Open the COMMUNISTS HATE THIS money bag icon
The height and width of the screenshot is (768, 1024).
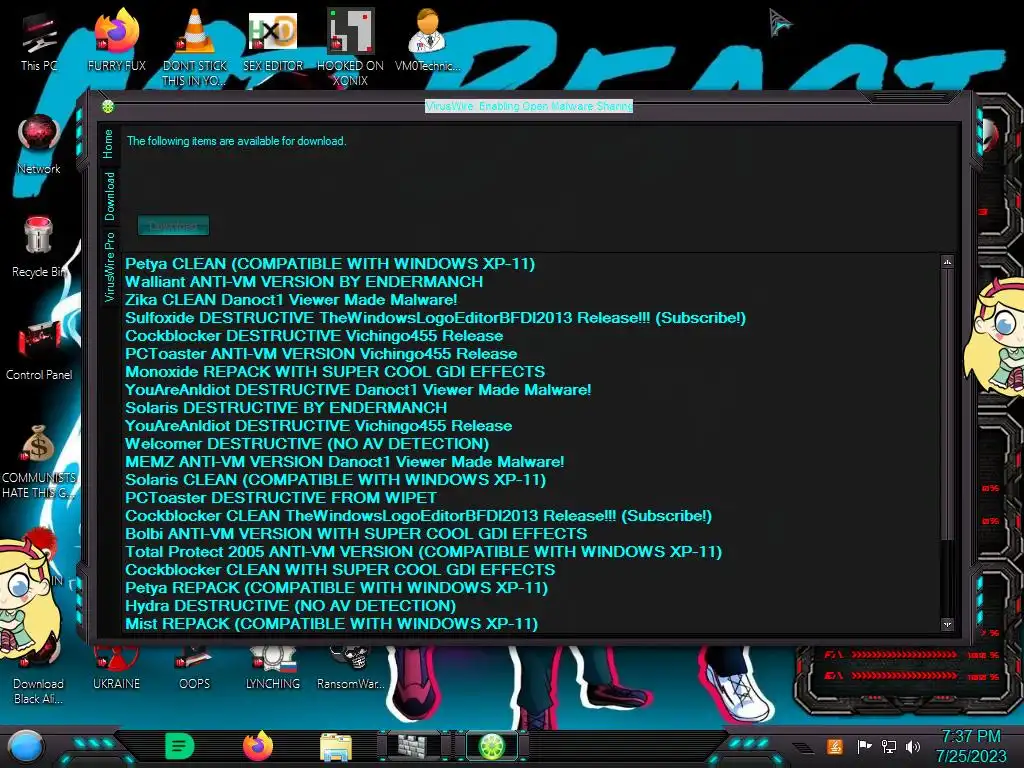39,461
